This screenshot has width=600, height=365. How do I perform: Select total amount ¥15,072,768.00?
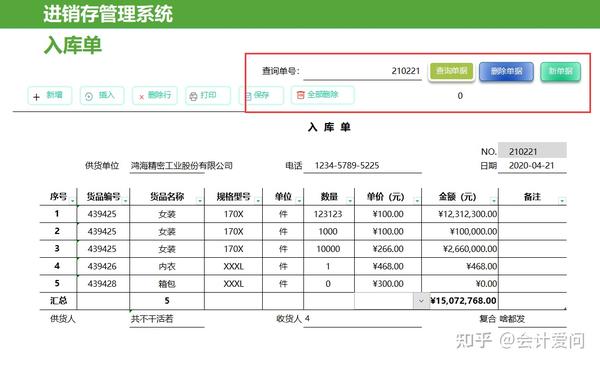point(463,301)
